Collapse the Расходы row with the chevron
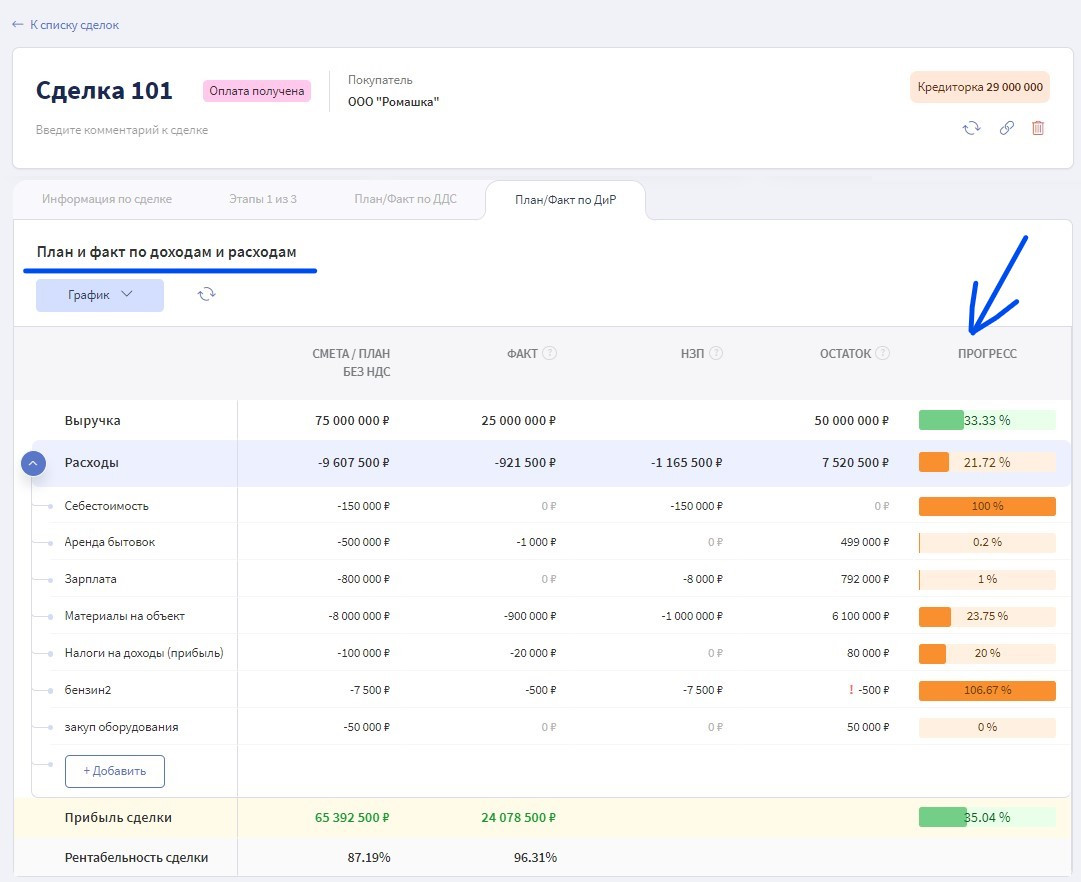Screen dimensions: 1081x882 pos(33,463)
